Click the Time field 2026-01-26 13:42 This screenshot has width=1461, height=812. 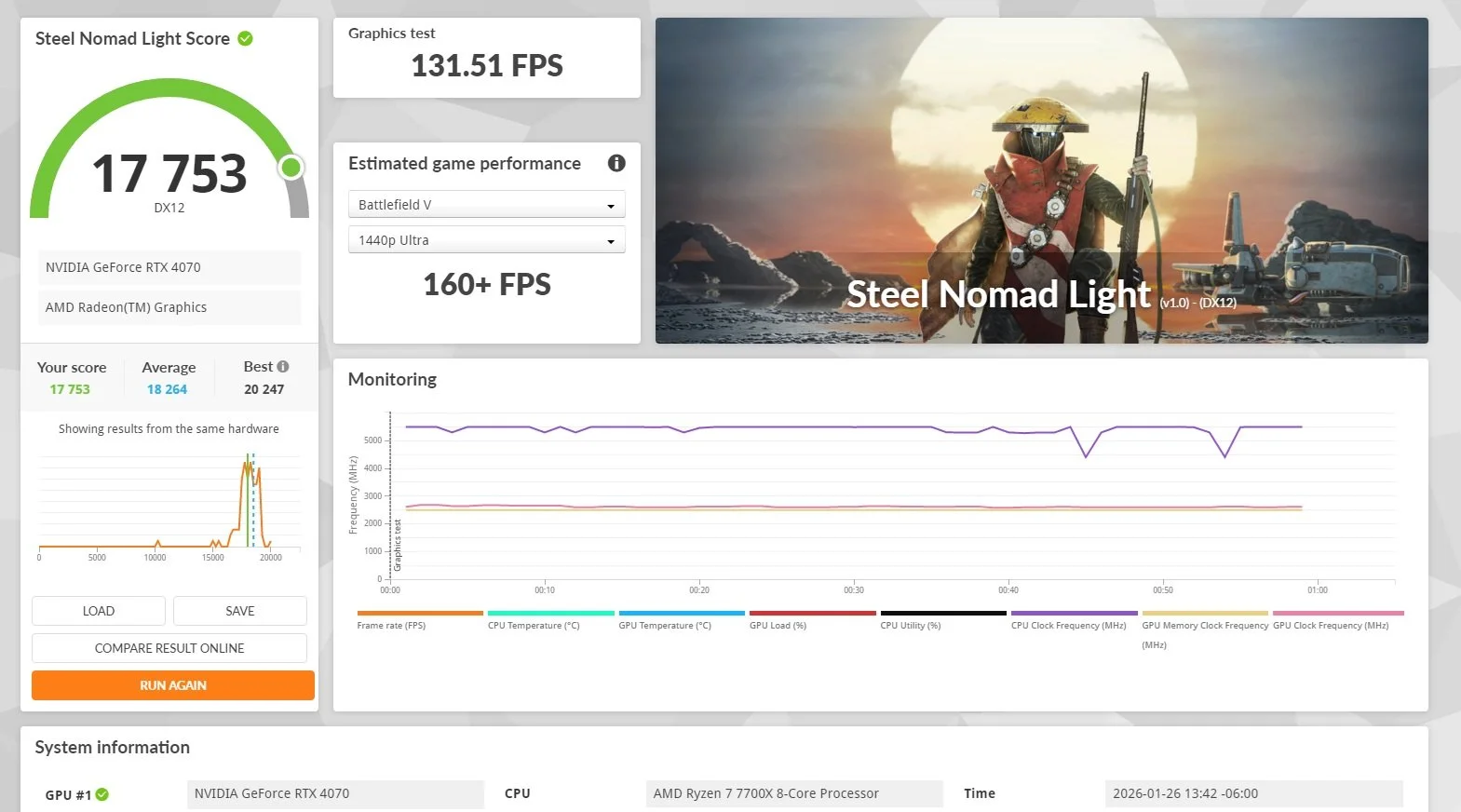[1253, 793]
